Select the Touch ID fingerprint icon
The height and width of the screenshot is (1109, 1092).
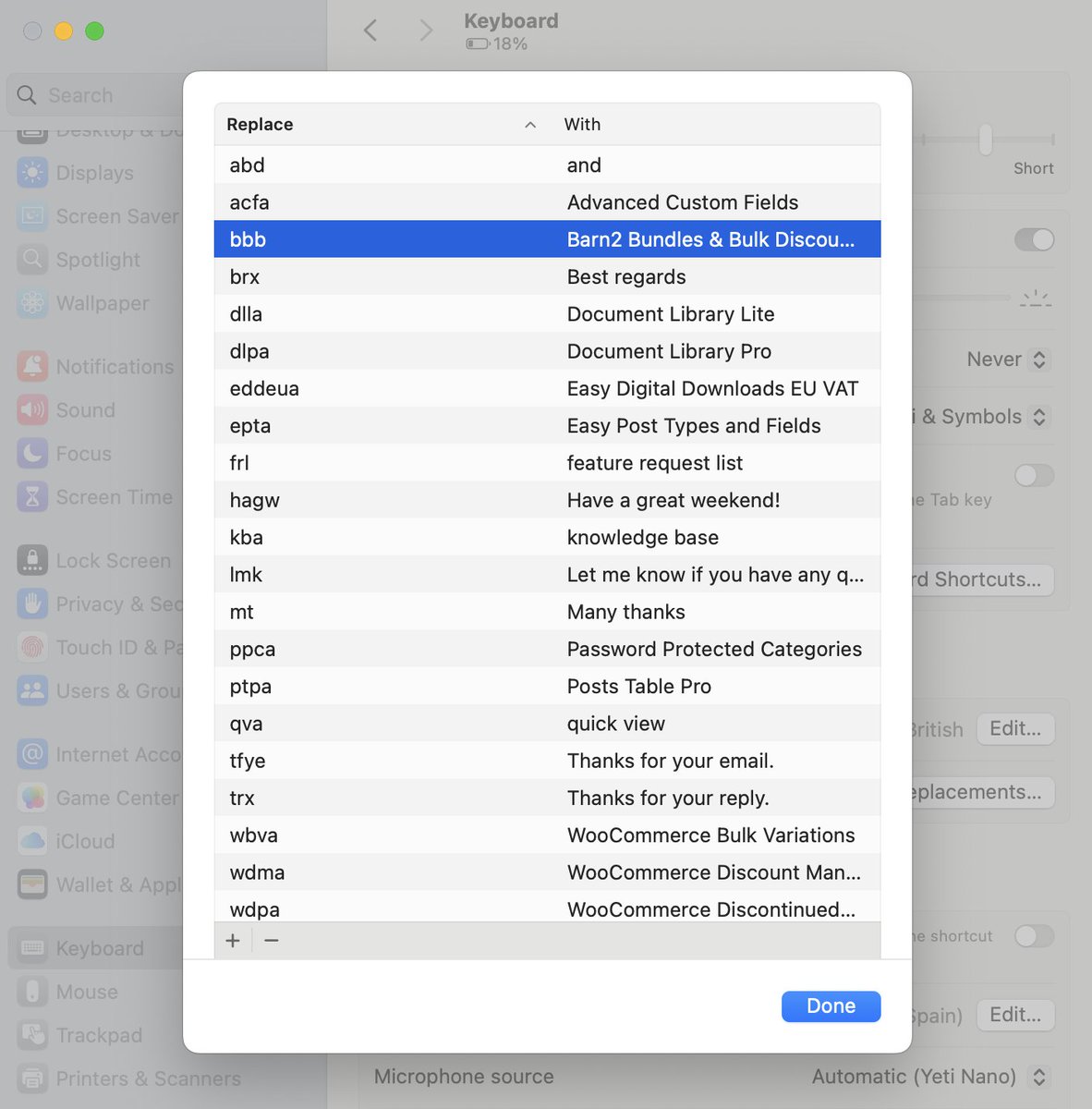(x=32, y=648)
